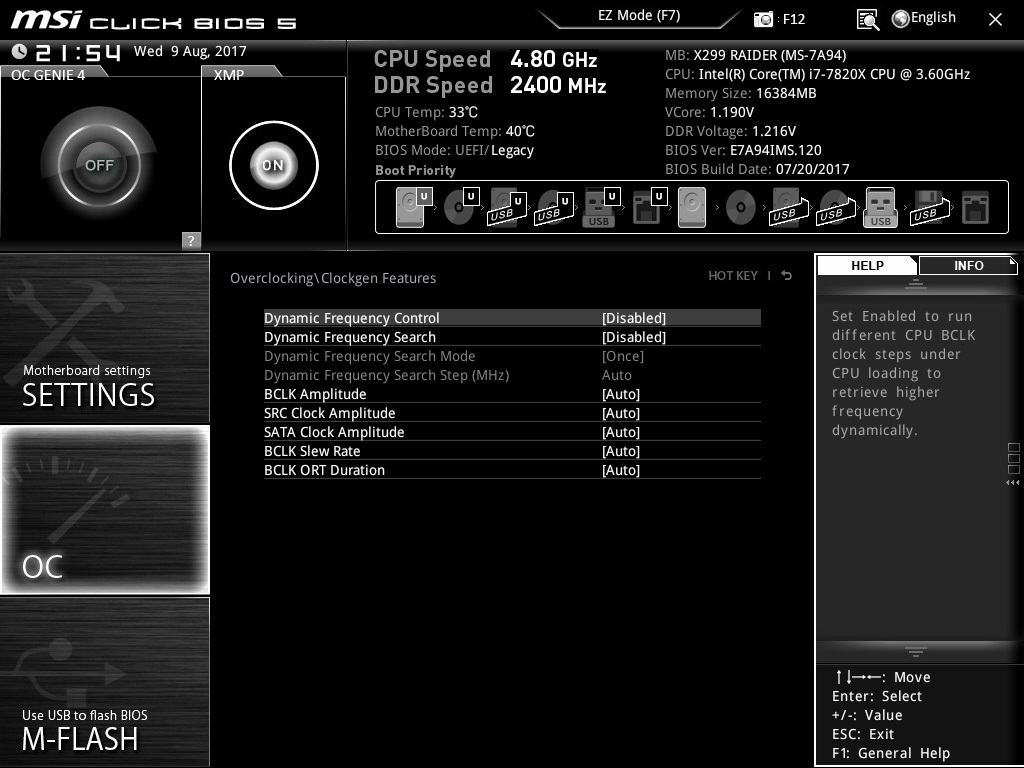Open M-FLASH BIOS flashing section
Image resolution: width=1024 pixels, height=768 pixels.
pyautogui.click(x=104, y=682)
